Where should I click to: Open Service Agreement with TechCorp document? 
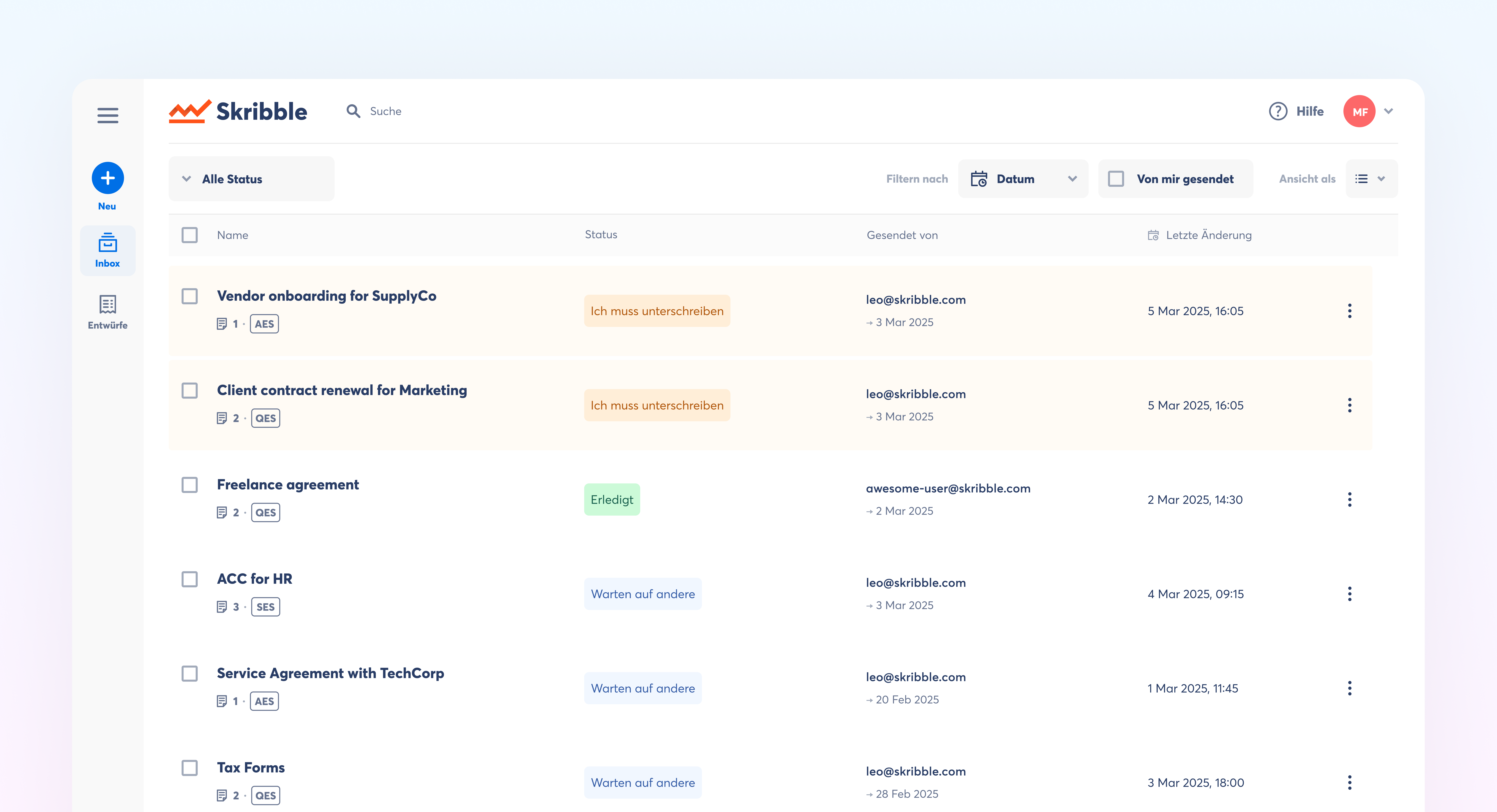(x=330, y=673)
